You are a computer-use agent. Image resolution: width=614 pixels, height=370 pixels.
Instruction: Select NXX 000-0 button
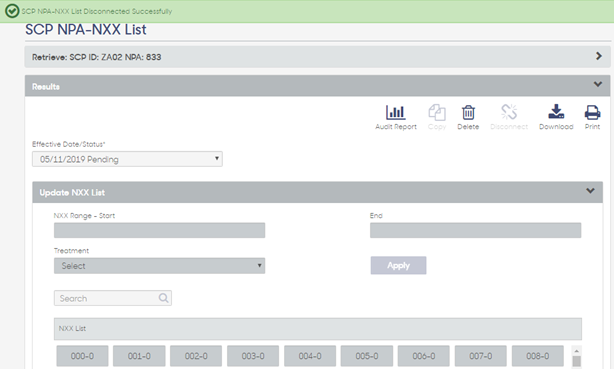82,356
